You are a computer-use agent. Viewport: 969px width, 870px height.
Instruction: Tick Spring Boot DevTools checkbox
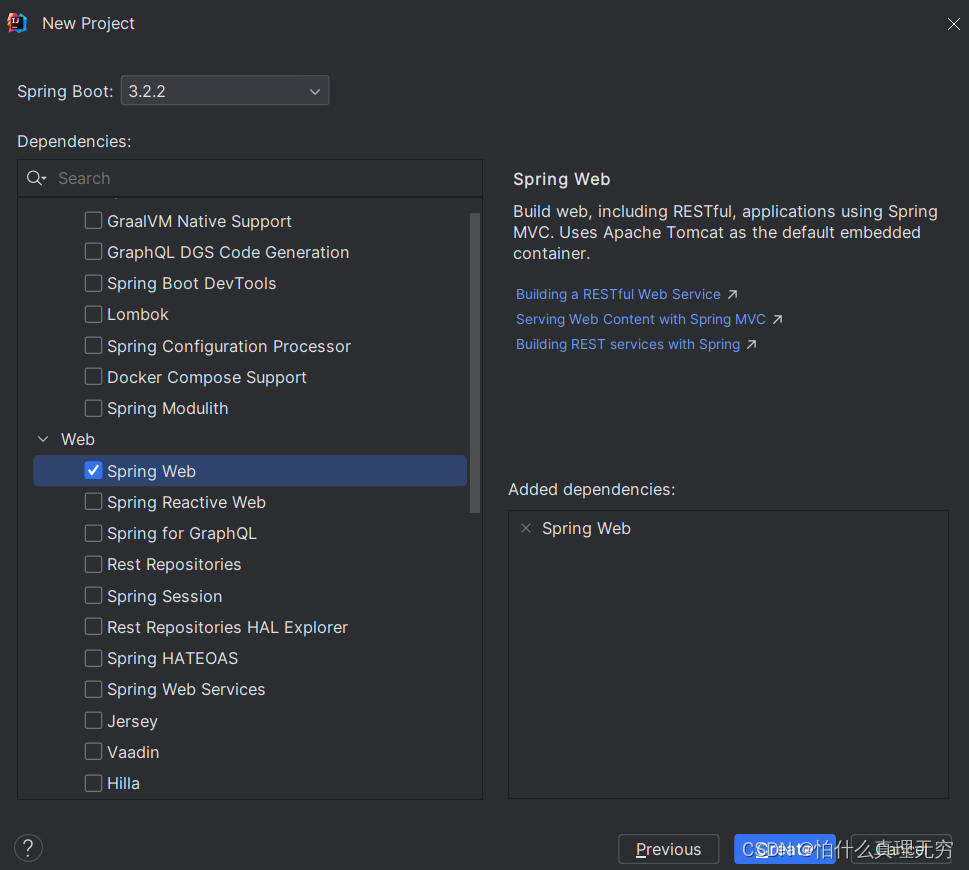click(x=93, y=283)
